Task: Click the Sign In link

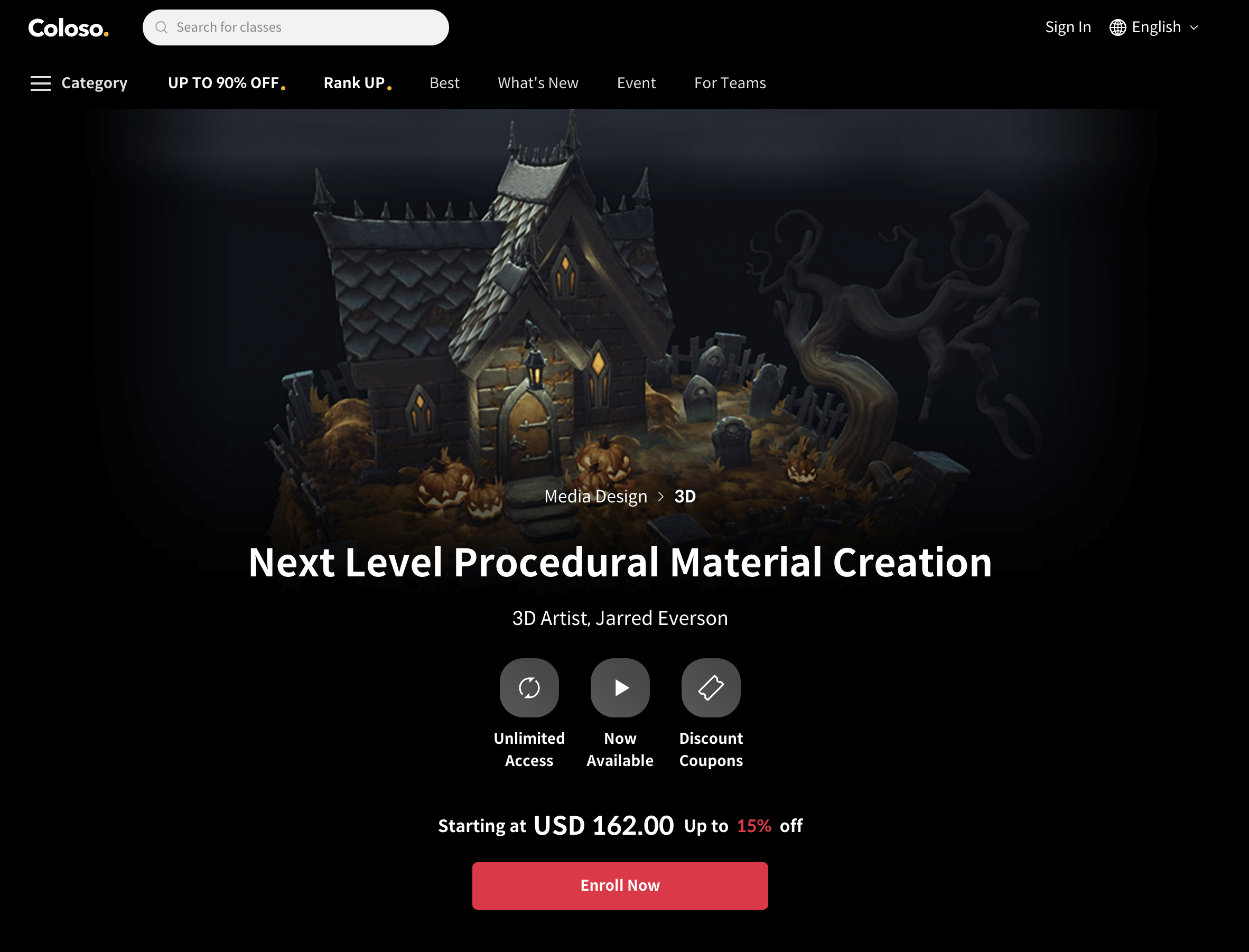Action: tap(1068, 27)
